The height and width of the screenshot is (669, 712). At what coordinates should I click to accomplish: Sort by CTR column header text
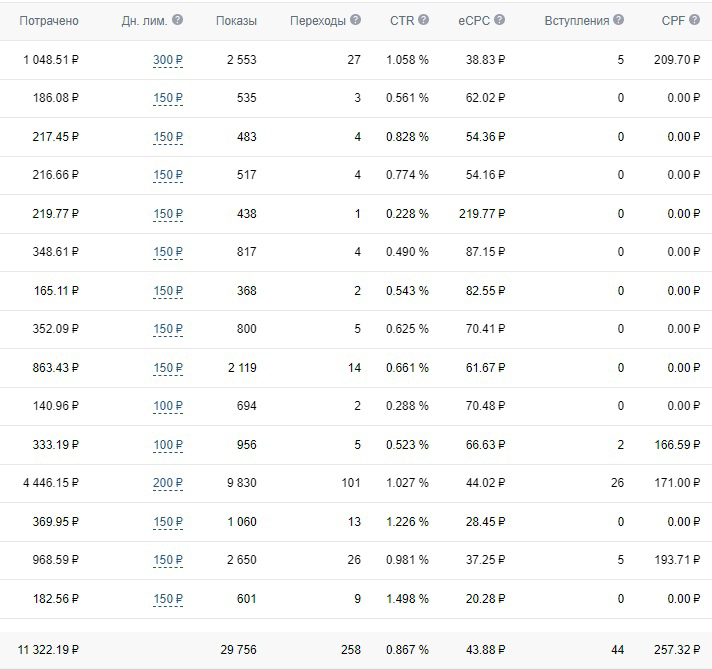[x=402, y=21]
